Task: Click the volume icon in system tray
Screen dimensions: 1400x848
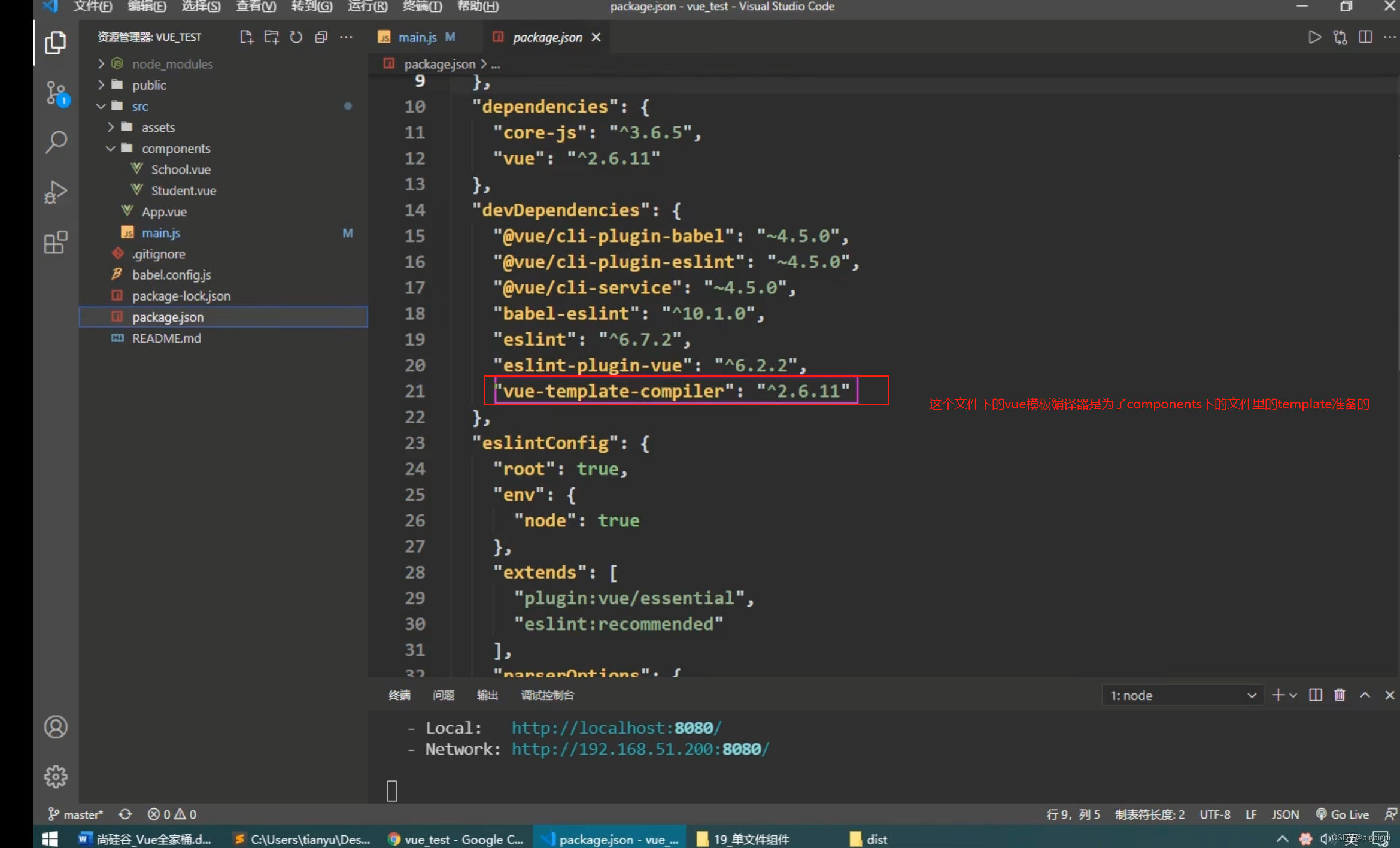Action: click(1325, 838)
